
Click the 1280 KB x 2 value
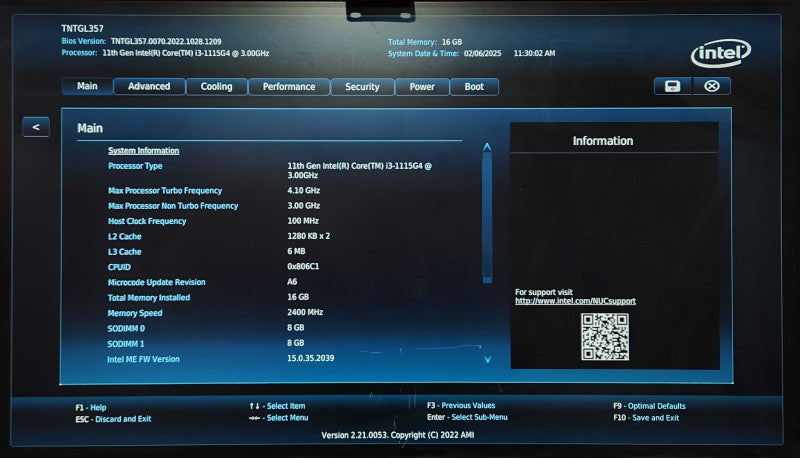coord(309,236)
